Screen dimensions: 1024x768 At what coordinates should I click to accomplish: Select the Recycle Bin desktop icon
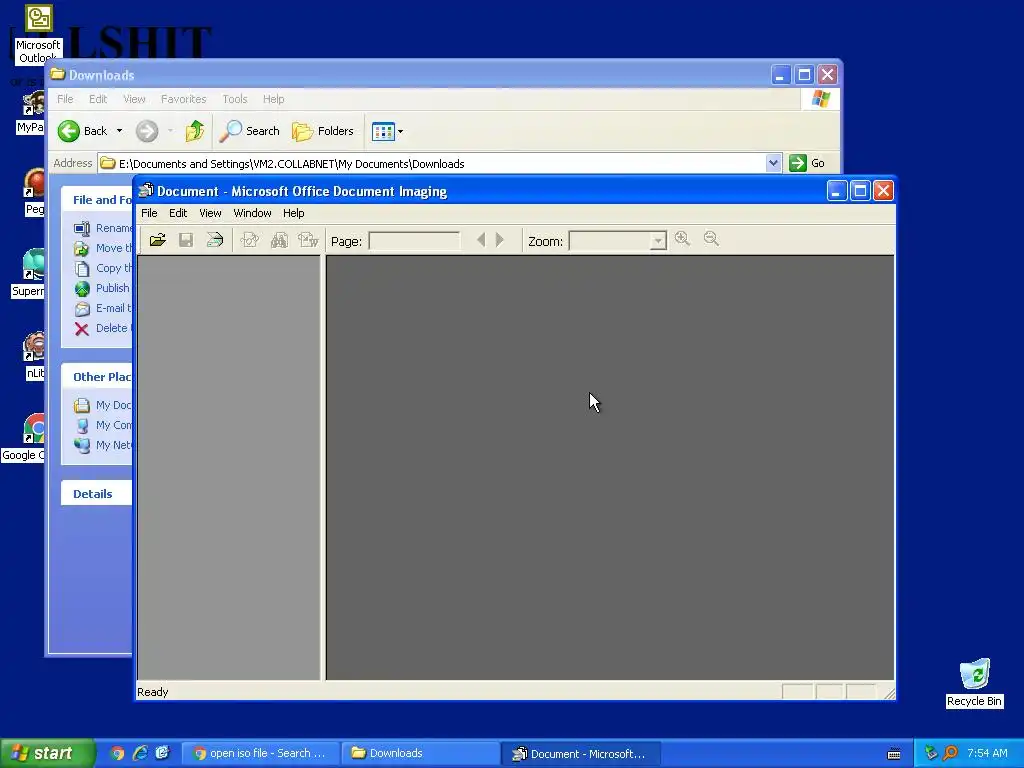974,682
